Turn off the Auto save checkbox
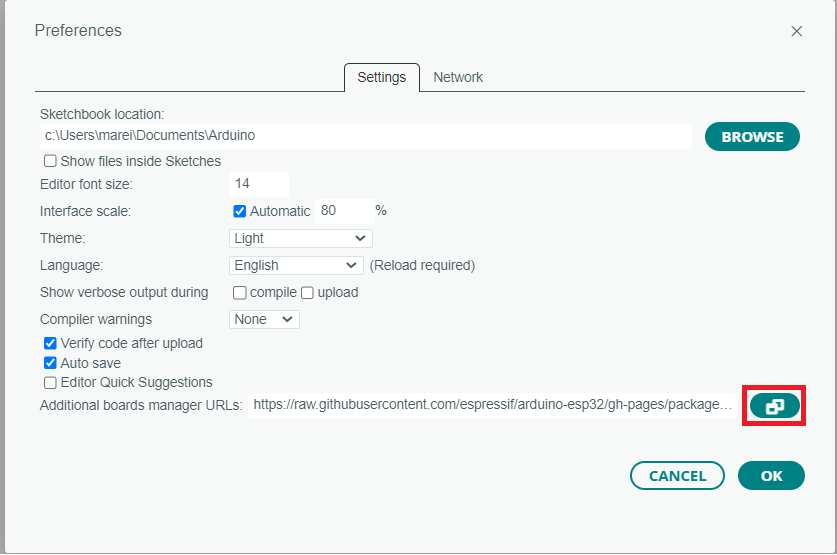 pos(50,363)
